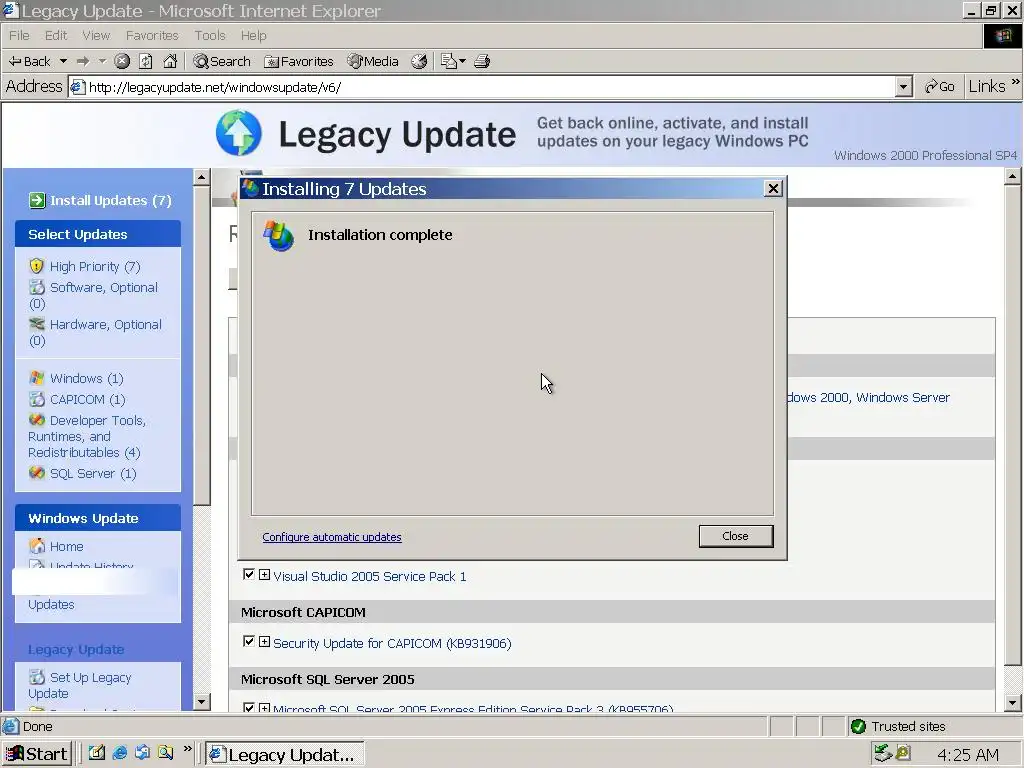Click the Go button beside address bar

point(940,86)
